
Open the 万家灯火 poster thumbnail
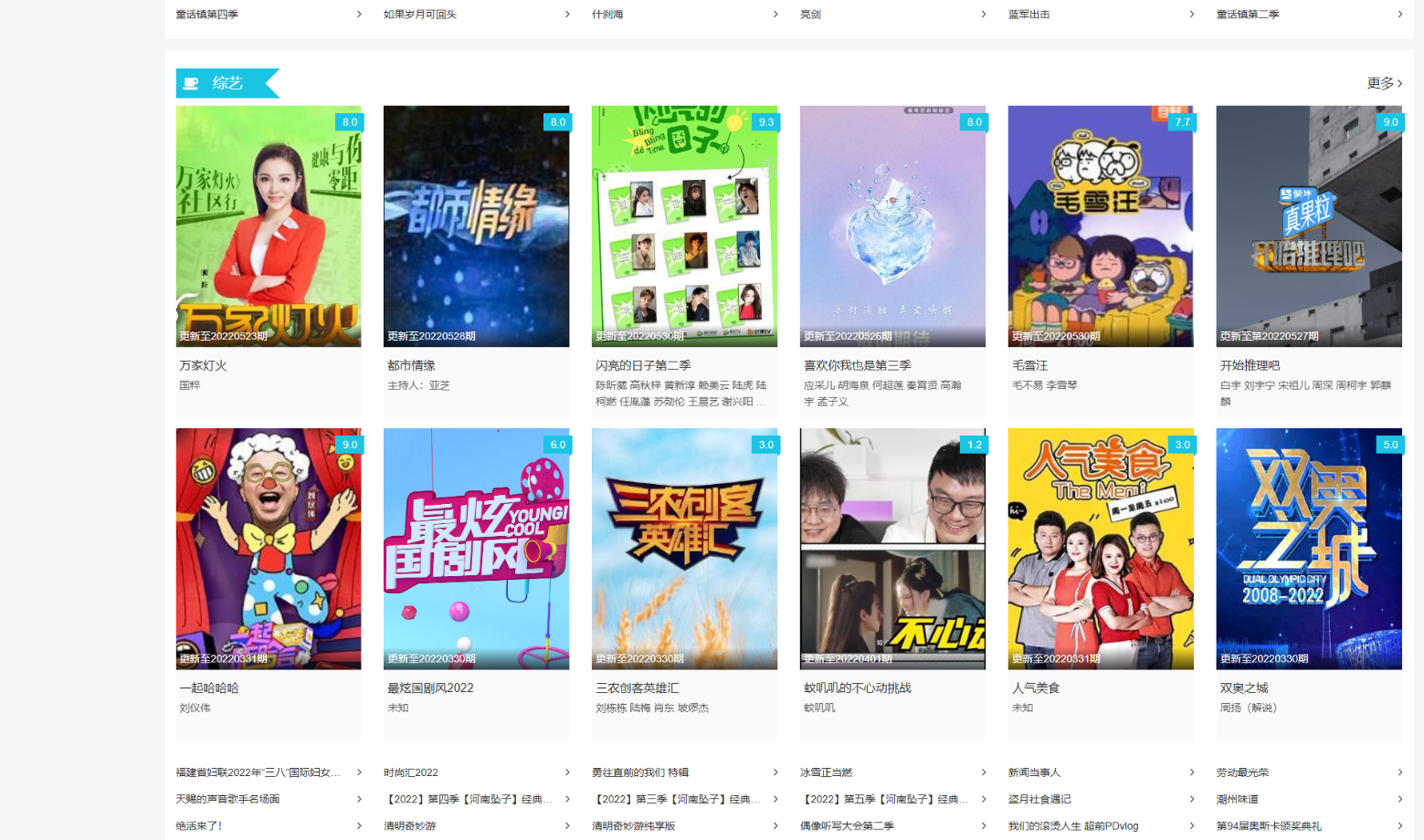coord(269,226)
